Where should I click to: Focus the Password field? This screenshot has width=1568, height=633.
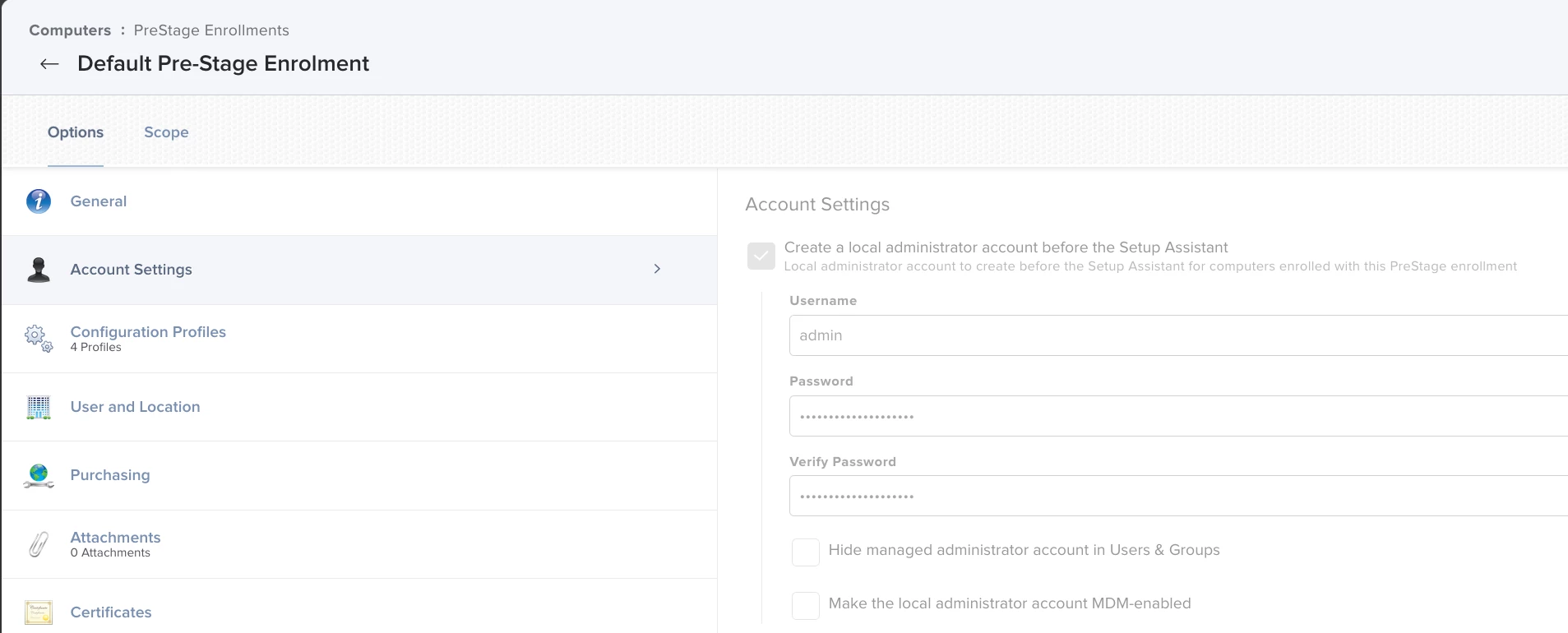(1177, 416)
